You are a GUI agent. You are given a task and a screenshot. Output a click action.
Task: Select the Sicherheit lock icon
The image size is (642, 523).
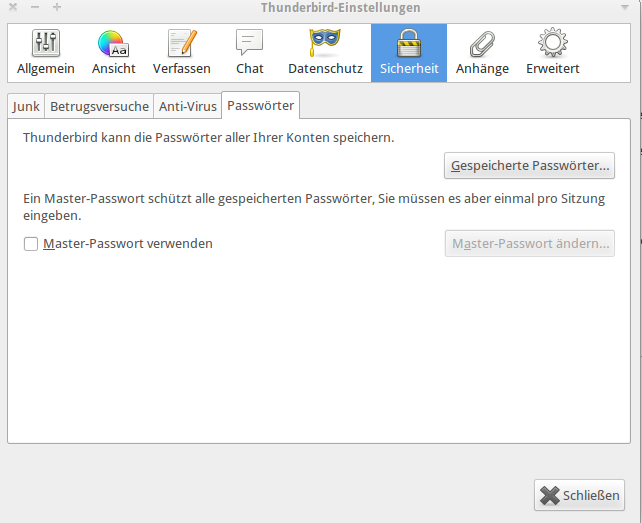click(409, 43)
